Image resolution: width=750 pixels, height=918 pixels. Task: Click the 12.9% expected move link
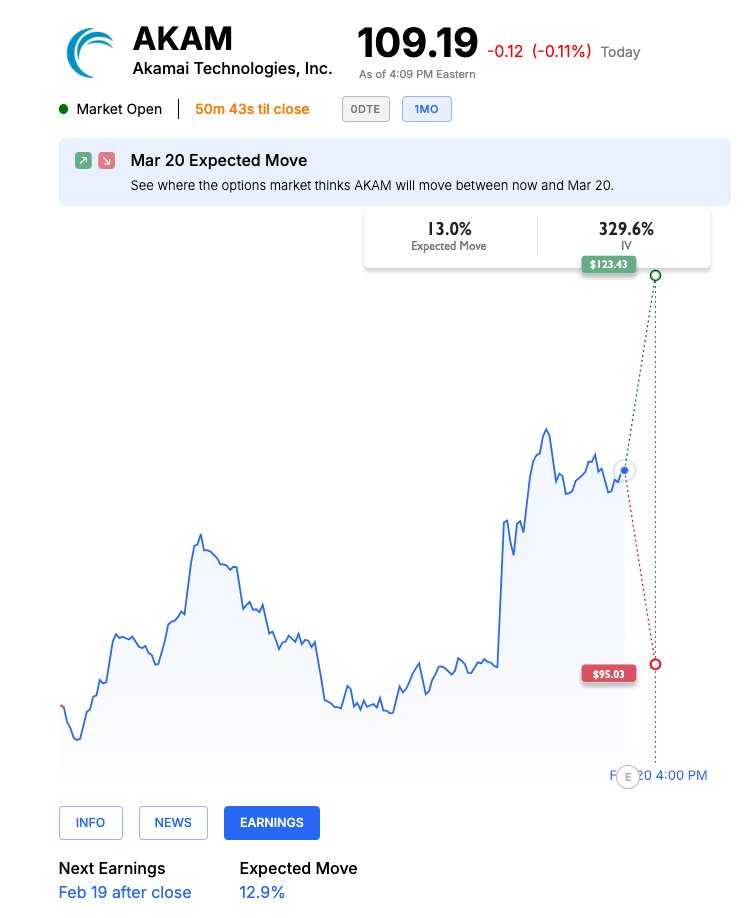262,892
